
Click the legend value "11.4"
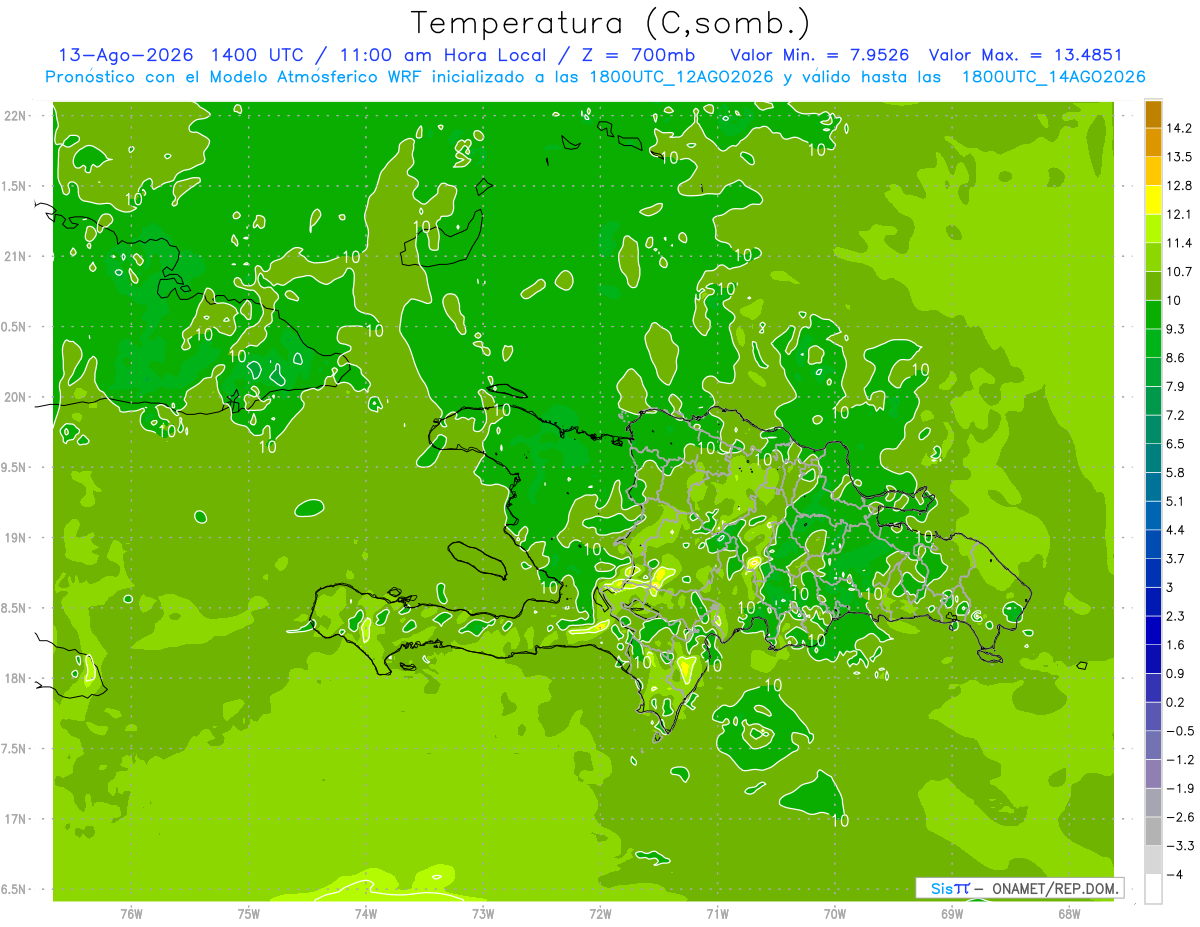click(x=1180, y=243)
